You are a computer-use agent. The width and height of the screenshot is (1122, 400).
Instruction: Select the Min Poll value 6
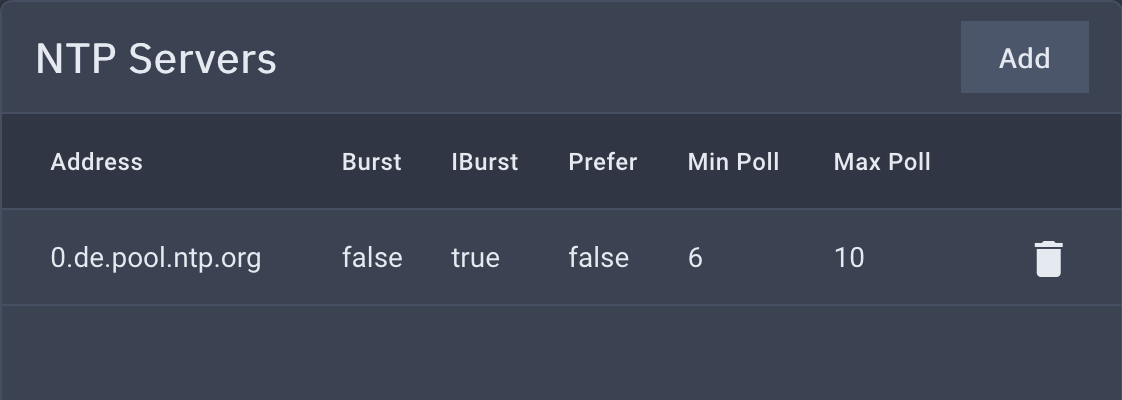695,258
